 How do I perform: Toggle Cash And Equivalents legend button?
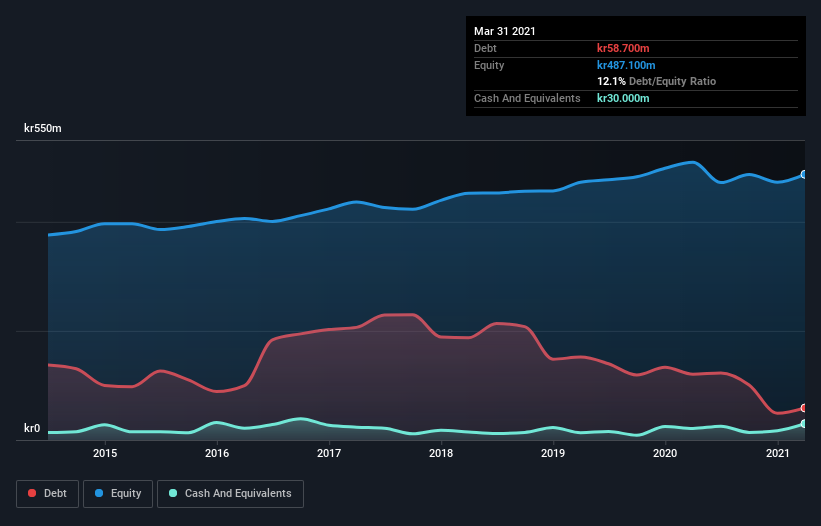pos(230,494)
